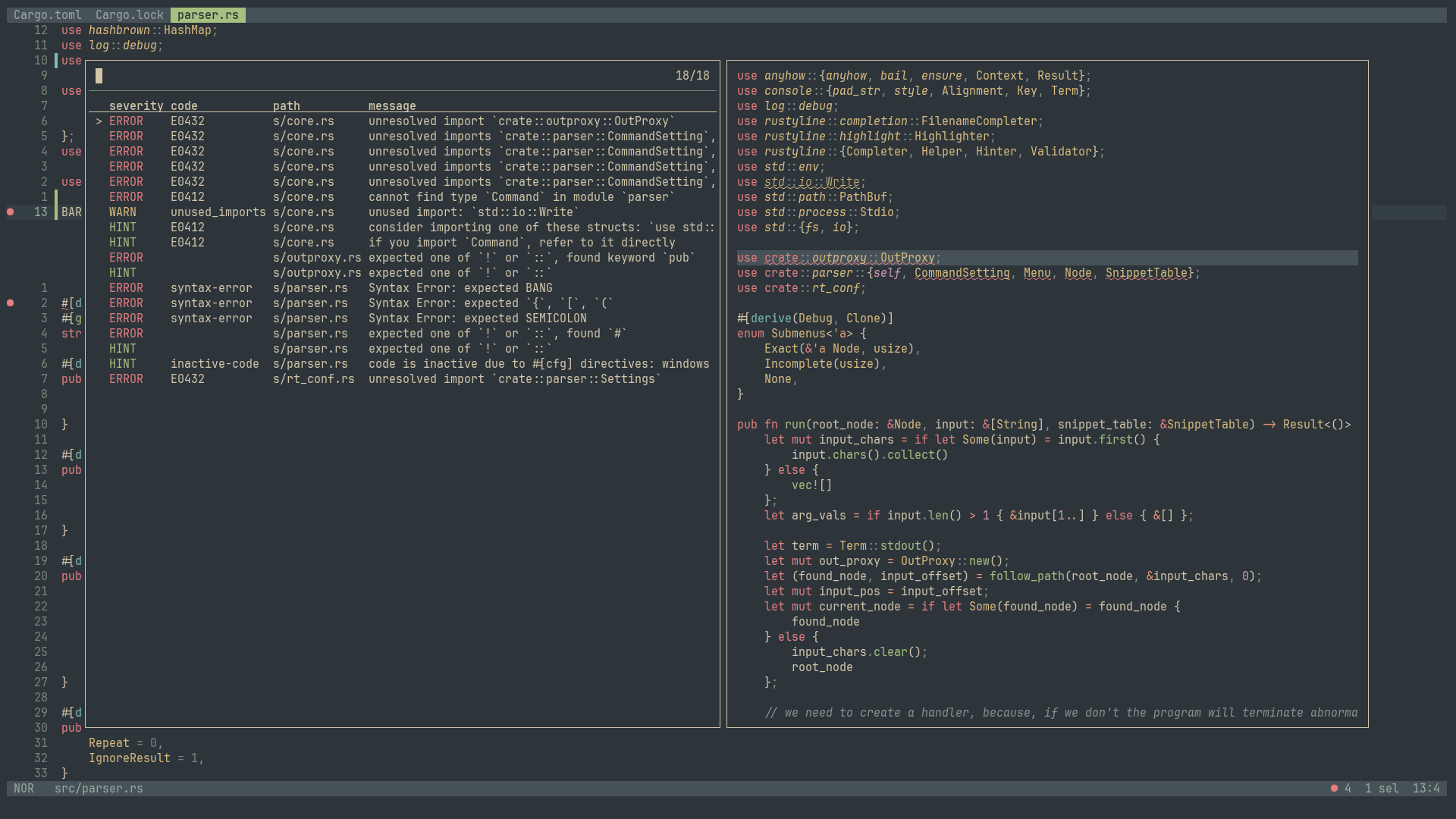Select the s/rt_conf.rs E0432 error row

point(403,379)
